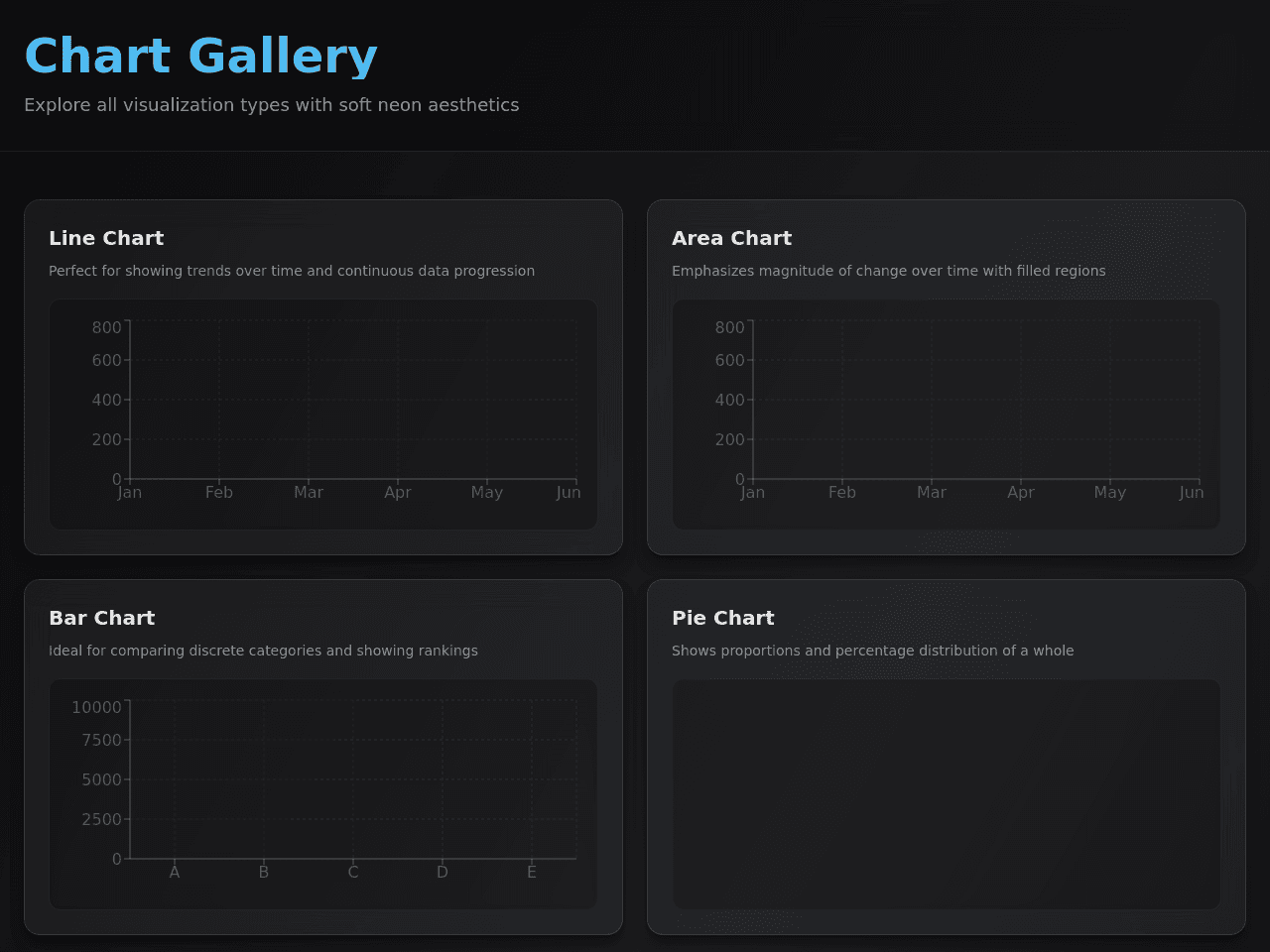
Task: Click category label 'E' in Bar Chart
Action: coord(532,872)
